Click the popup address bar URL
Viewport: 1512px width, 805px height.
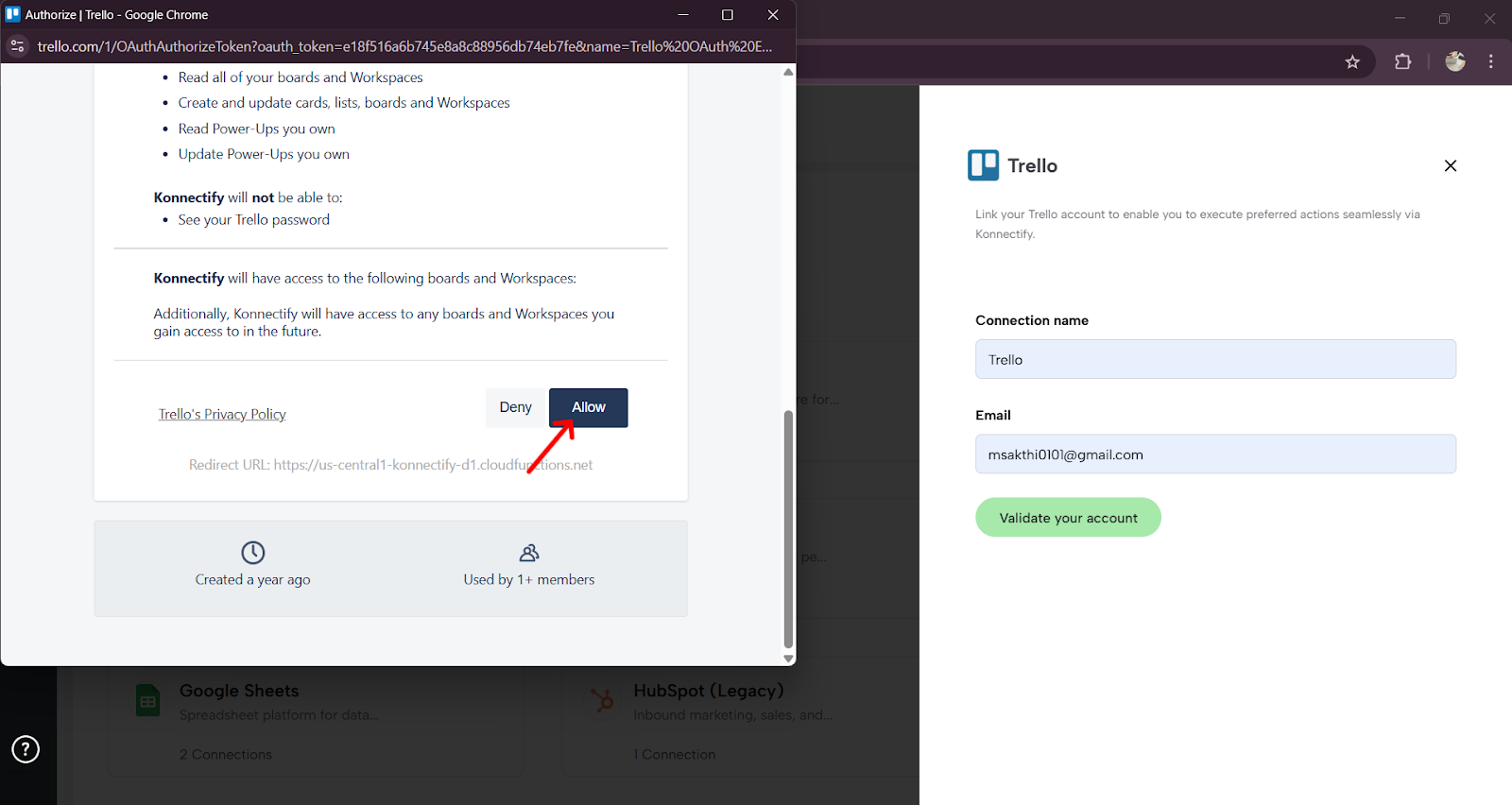coord(404,46)
